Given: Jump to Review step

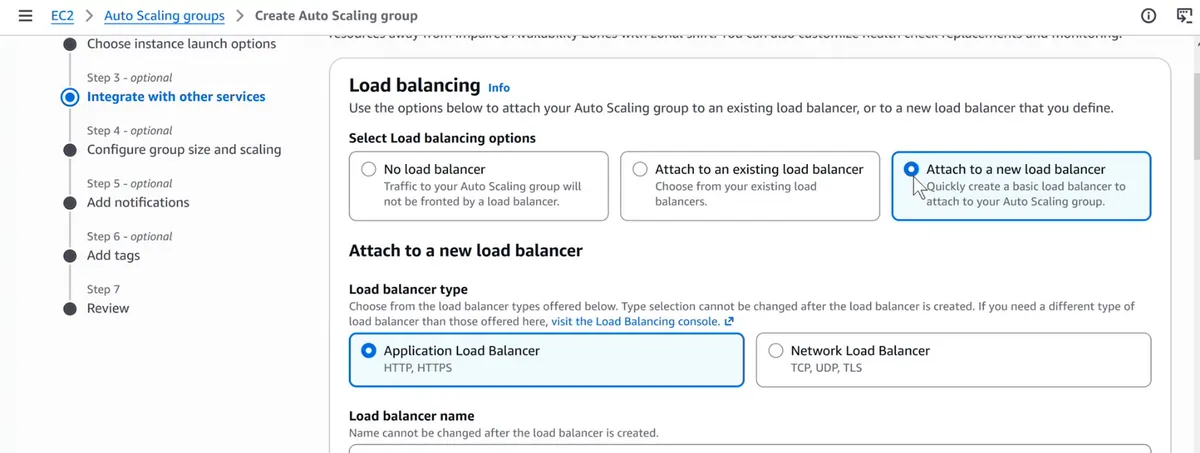Looking at the screenshot, I should point(108,308).
